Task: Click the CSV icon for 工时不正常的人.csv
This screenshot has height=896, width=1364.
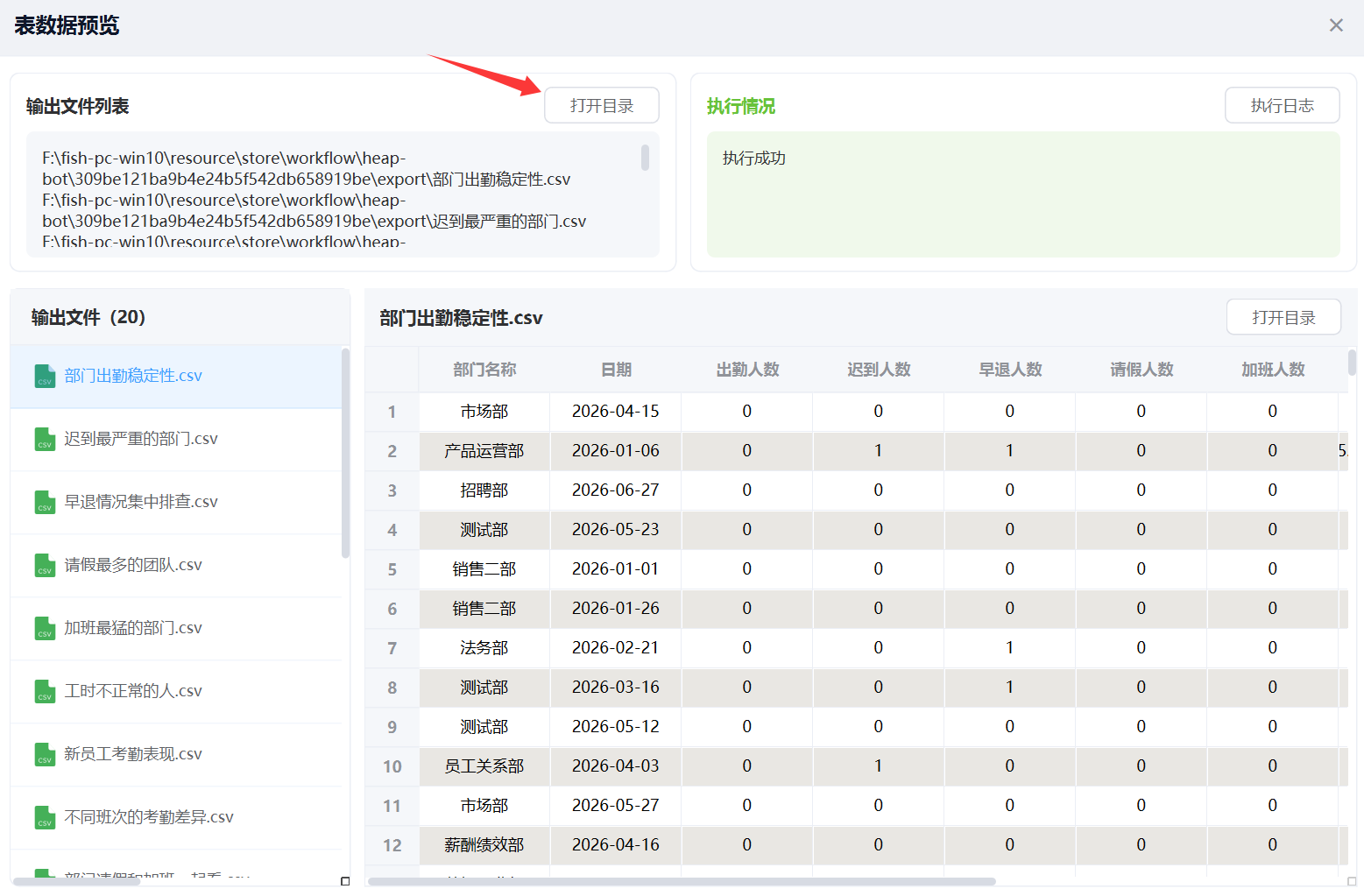Action: click(45, 692)
